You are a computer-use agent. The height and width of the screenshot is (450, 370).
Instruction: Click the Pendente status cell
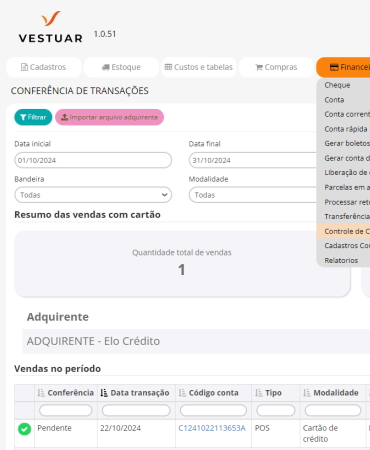point(66,433)
